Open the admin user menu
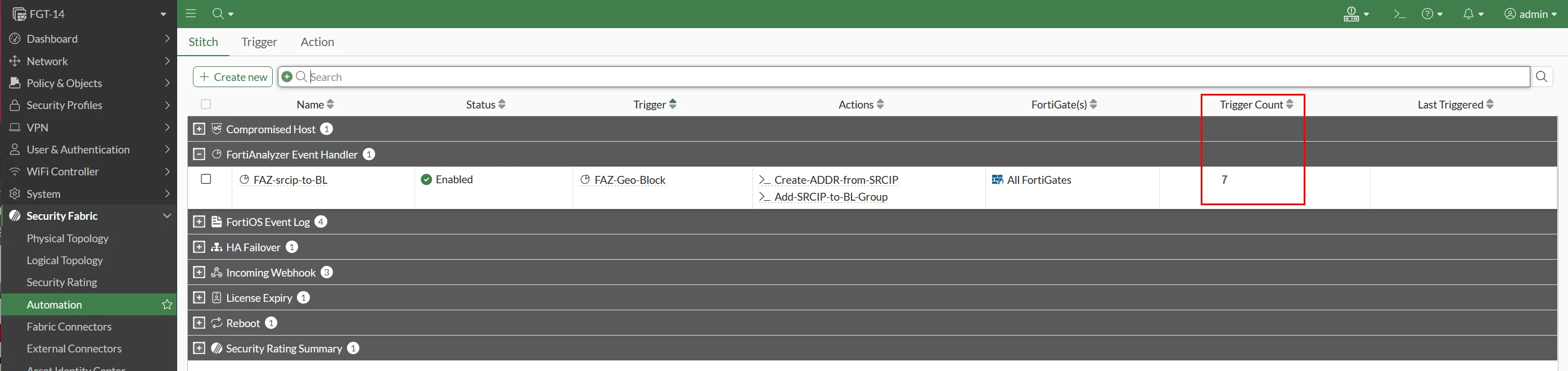The height and width of the screenshot is (371, 1568). pyautogui.click(x=1530, y=13)
